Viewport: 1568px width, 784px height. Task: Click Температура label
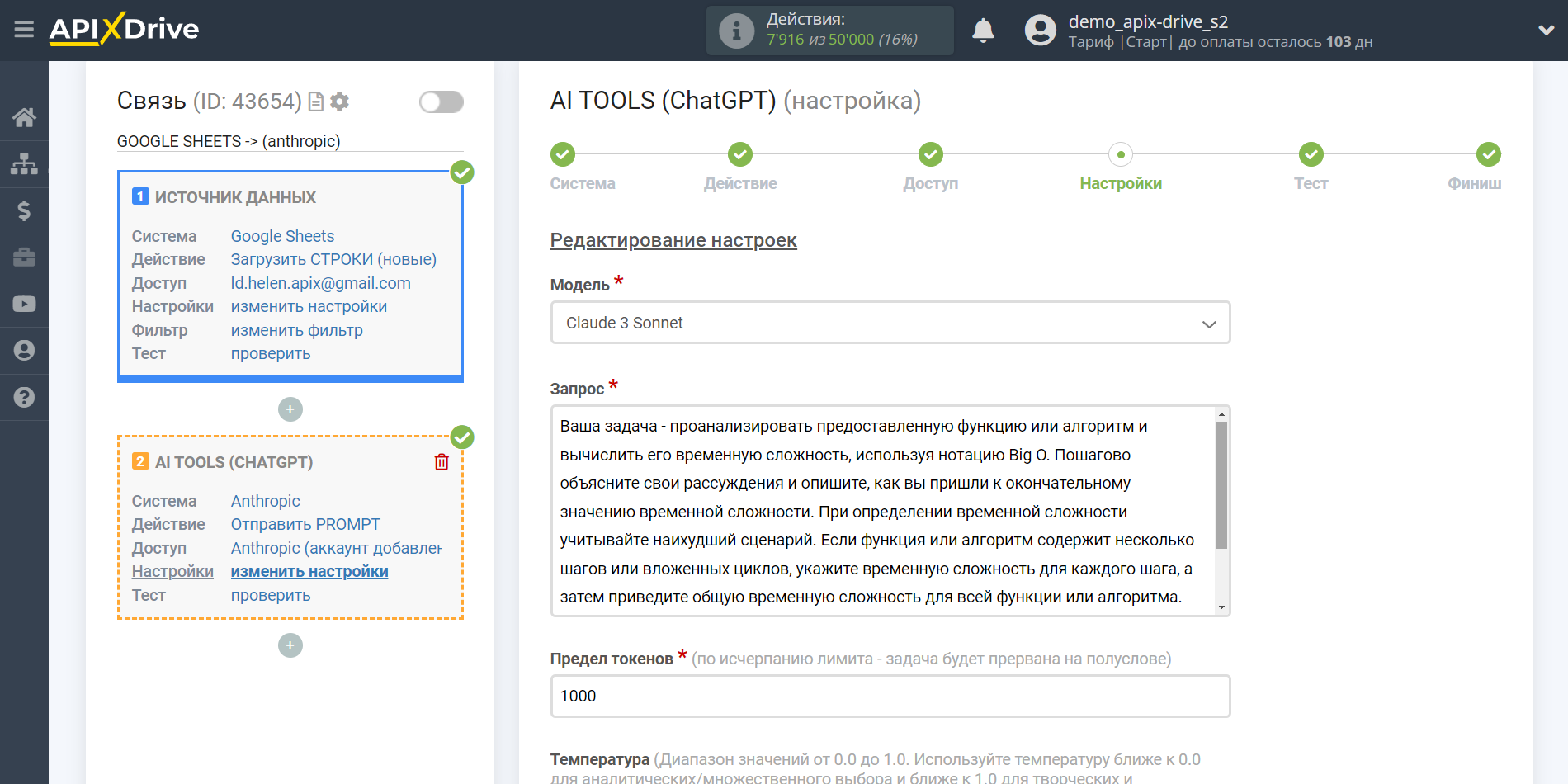[x=600, y=759]
